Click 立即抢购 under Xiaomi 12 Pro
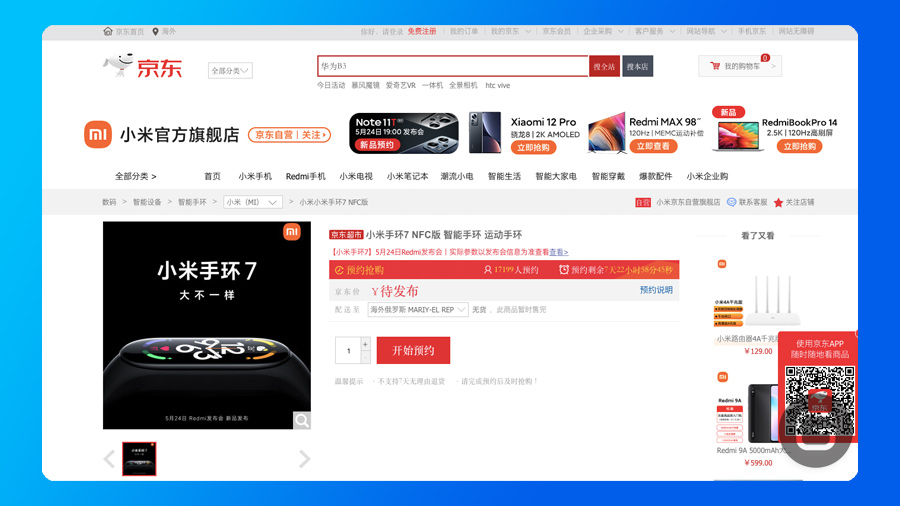 533,147
